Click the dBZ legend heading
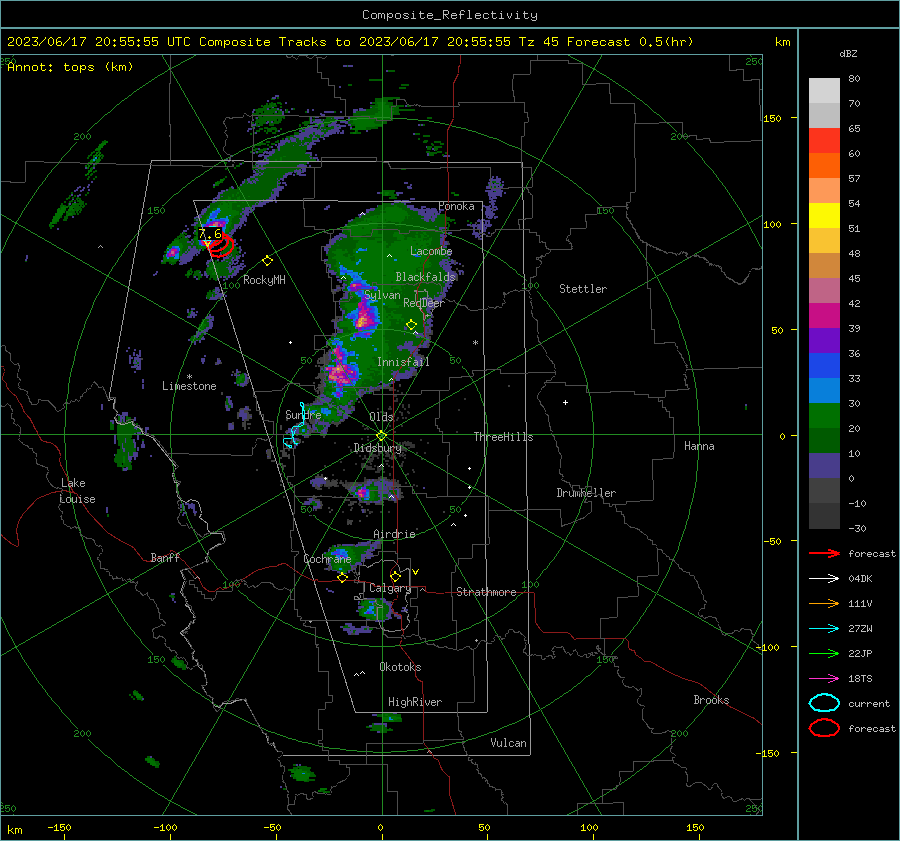 pos(848,53)
